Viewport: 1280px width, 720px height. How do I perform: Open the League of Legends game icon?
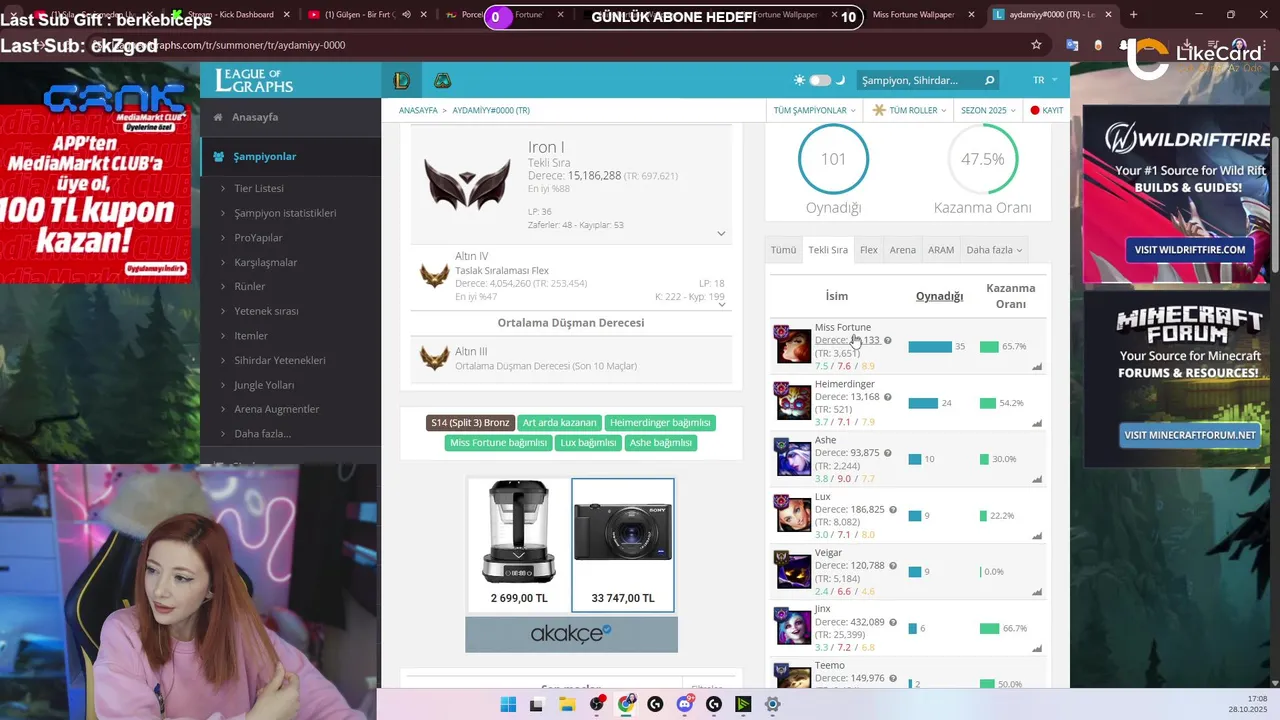pos(402,80)
